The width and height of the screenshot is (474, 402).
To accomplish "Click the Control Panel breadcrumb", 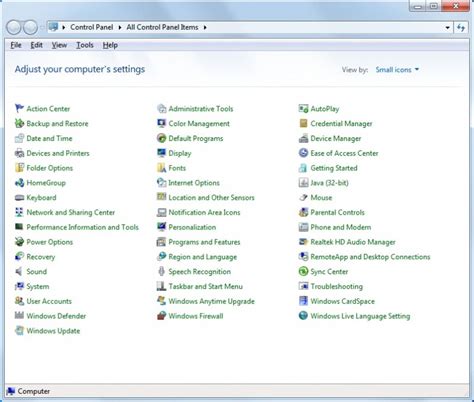I will click(92, 27).
